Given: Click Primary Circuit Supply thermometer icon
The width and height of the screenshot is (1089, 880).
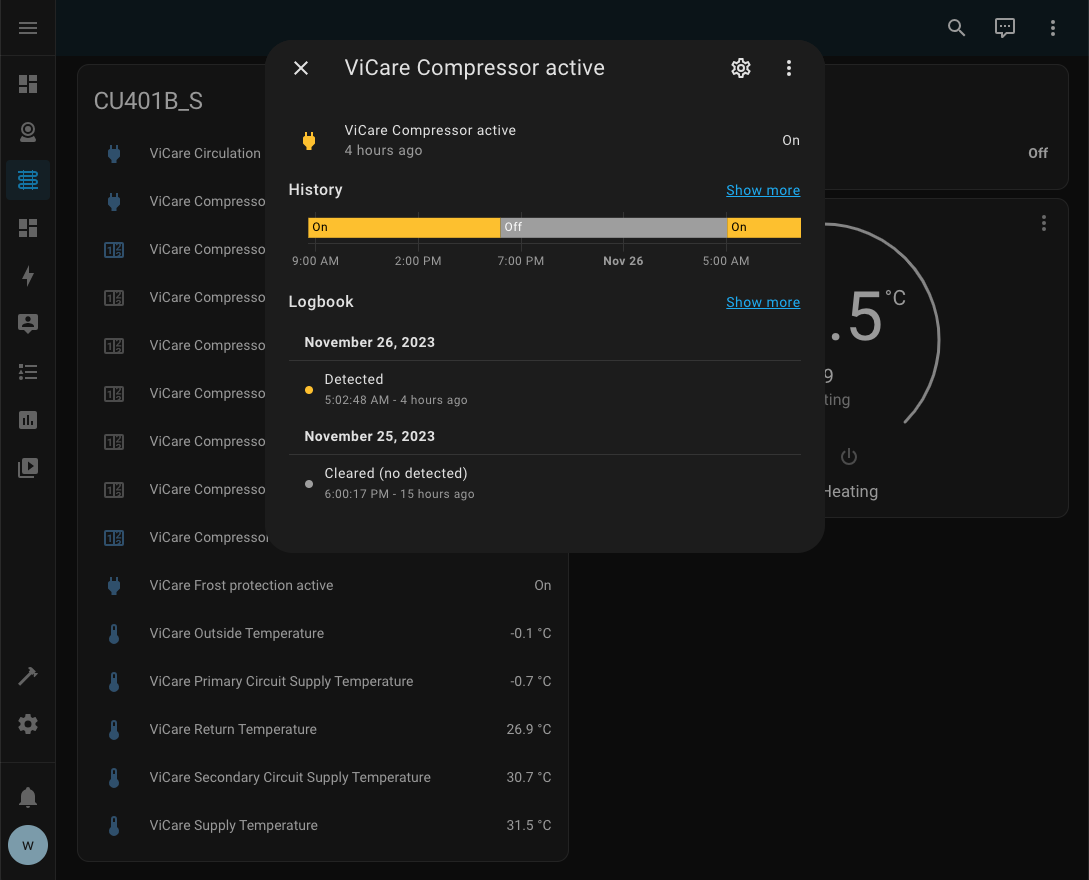Looking at the screenshot, I should pos(114,681).
